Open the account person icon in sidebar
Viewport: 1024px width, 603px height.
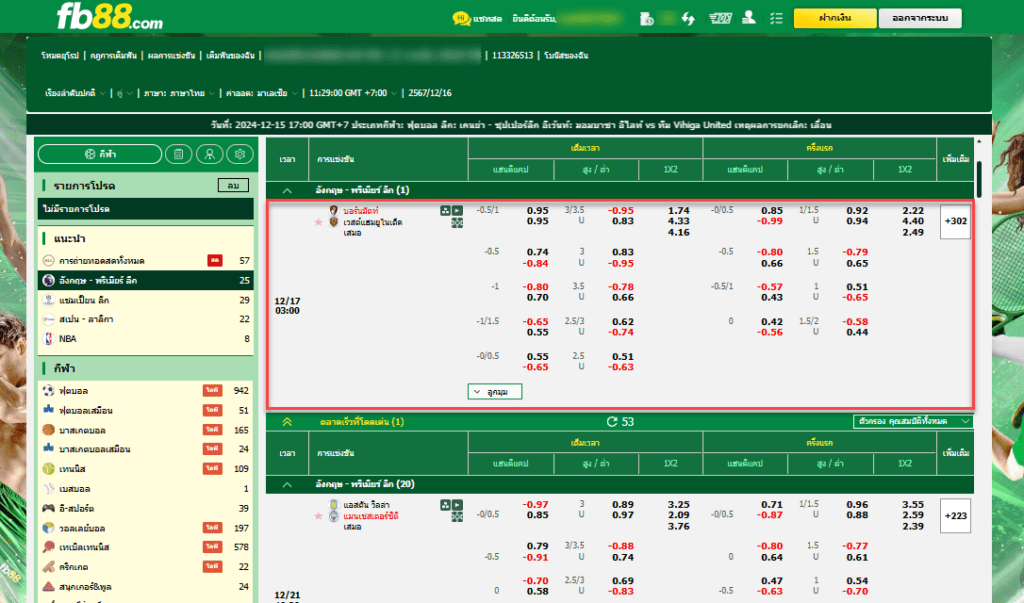click(210, 154)
